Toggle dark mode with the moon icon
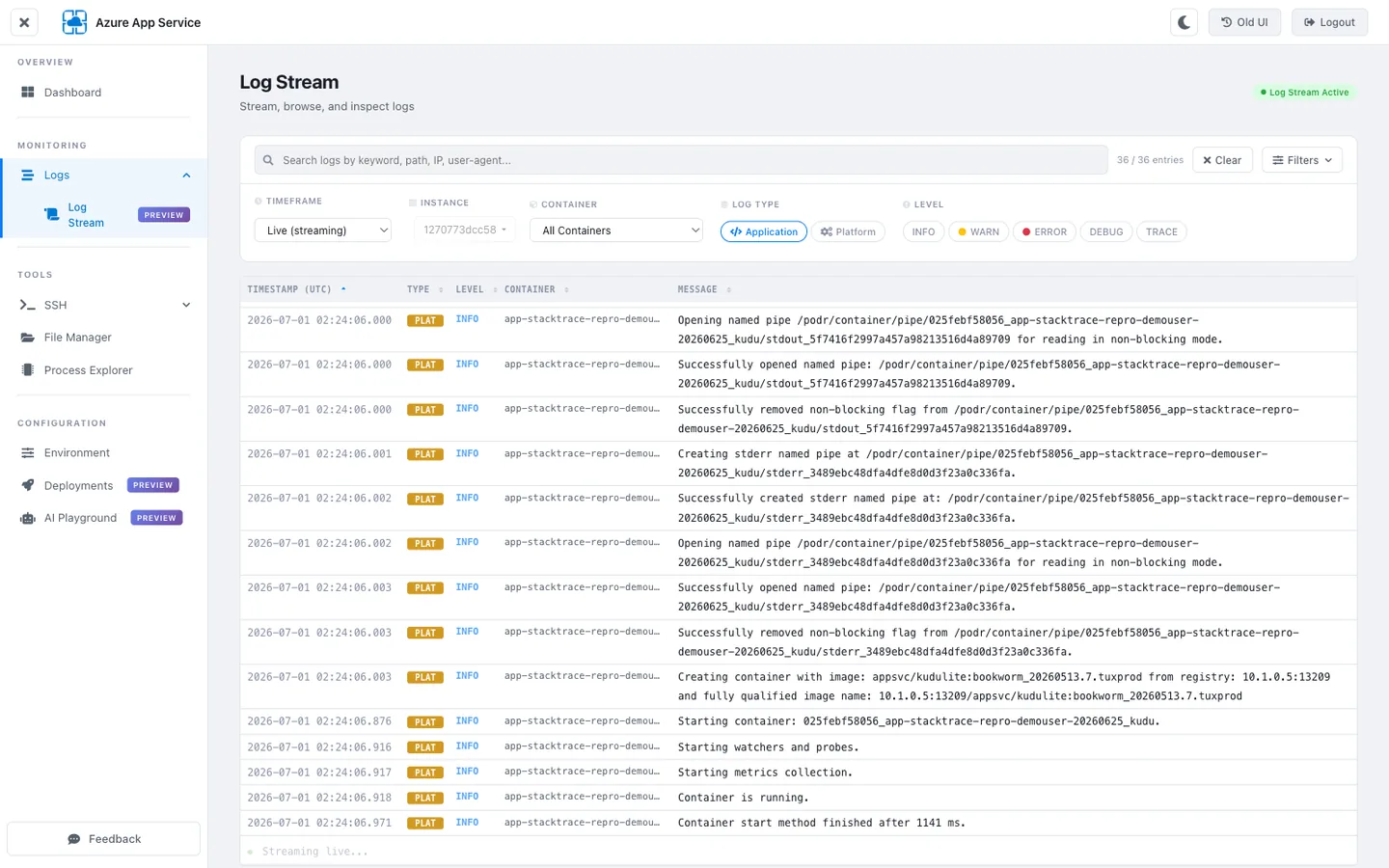The image size is (1389, 868). (x=1184, y=22)
